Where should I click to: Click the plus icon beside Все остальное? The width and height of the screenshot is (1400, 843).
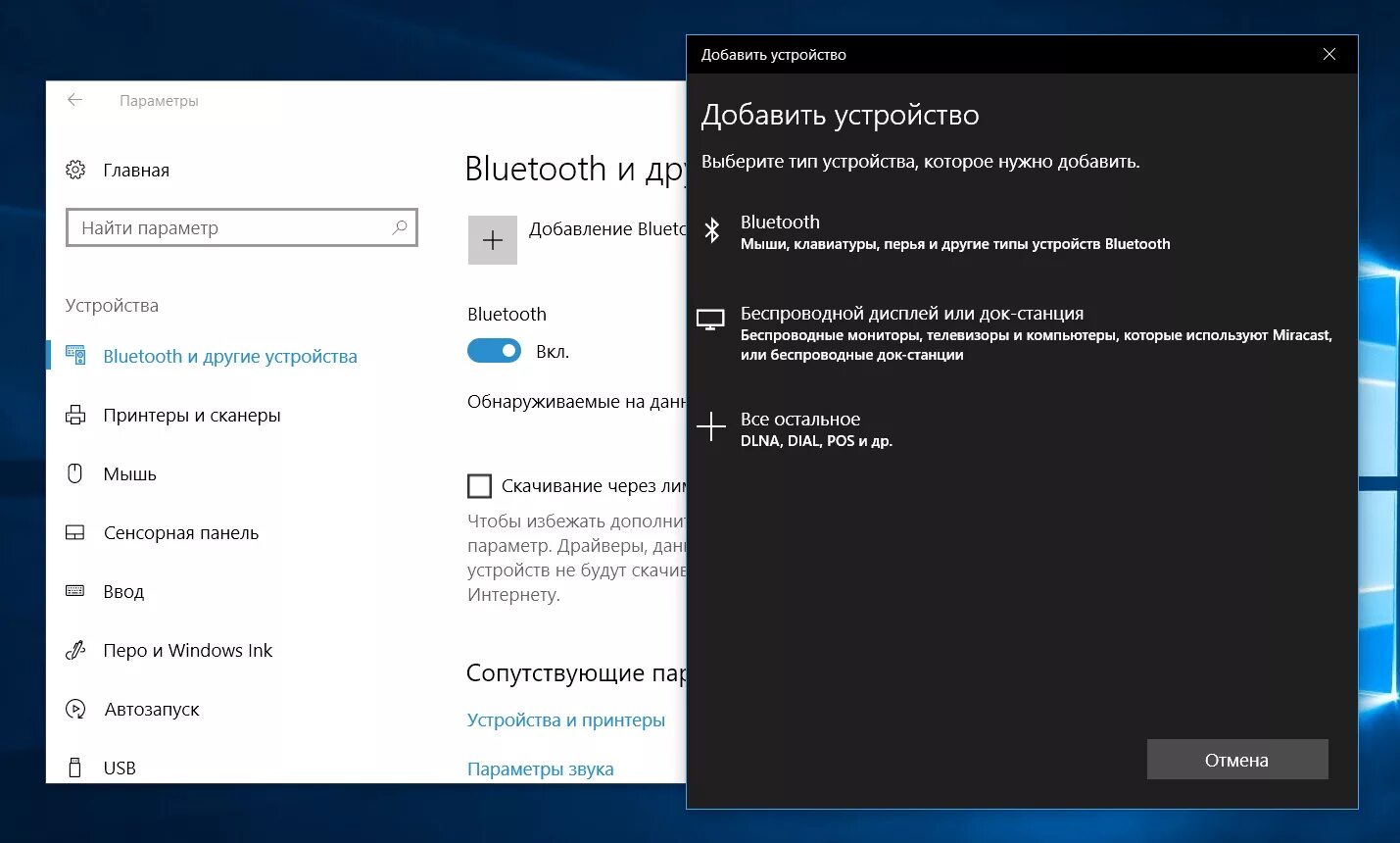(x=710, y=426)
